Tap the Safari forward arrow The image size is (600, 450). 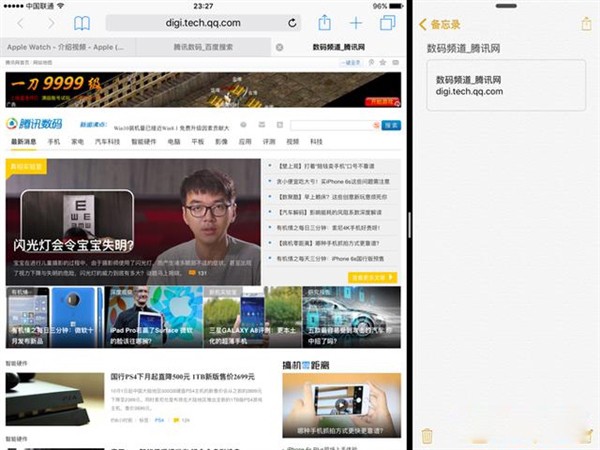coord(51,23)
